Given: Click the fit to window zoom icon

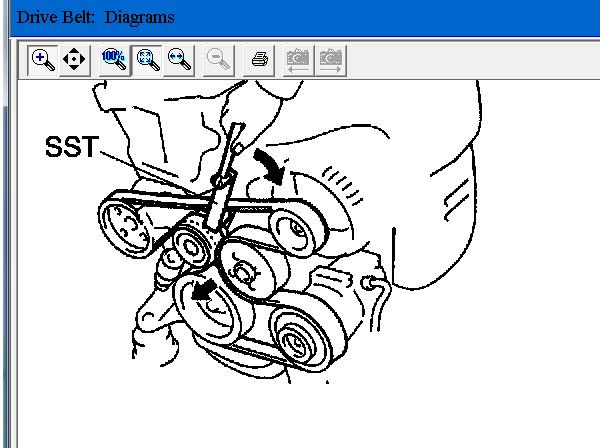Looking at the screenshot, I should (x=147, y=60).
